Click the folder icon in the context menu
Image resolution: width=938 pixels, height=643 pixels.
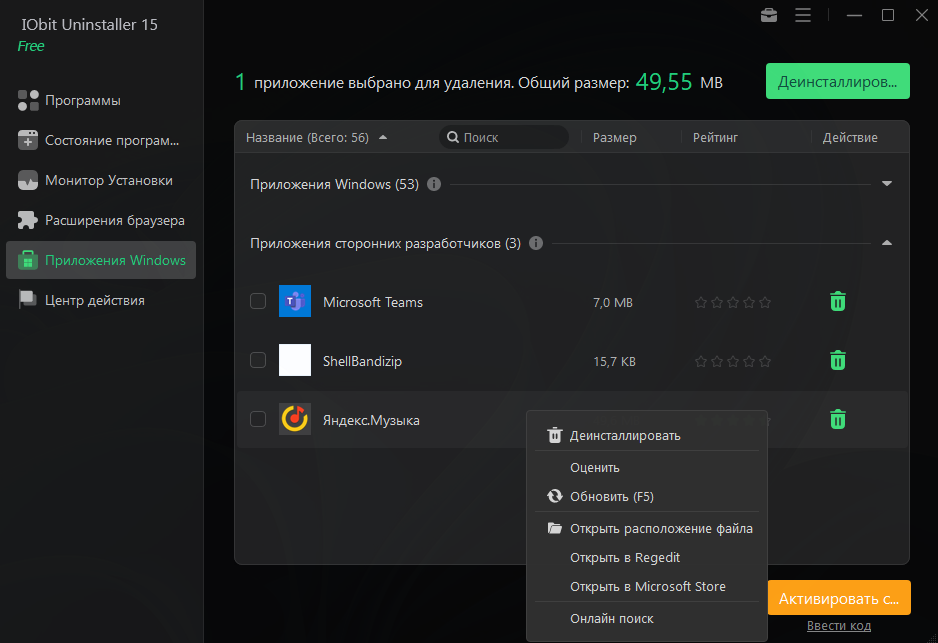(x=555, y=528)
